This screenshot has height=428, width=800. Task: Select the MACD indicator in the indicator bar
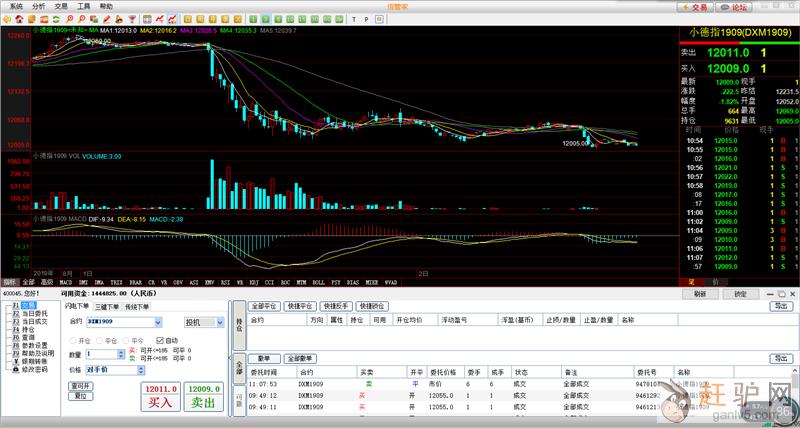tap(65, 283)
